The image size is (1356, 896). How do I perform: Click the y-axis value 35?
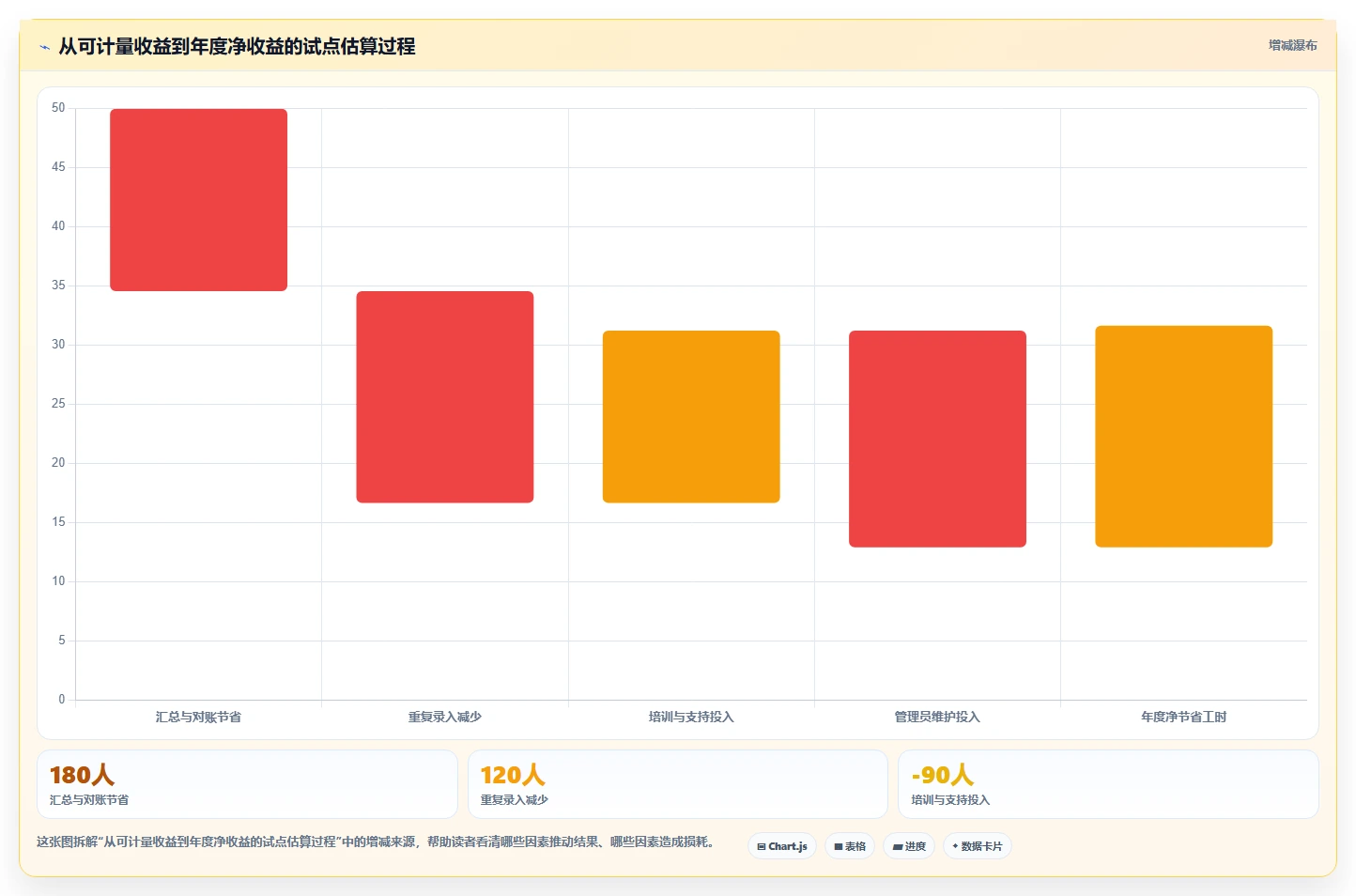pyautogui.click(x=58, y=286)
